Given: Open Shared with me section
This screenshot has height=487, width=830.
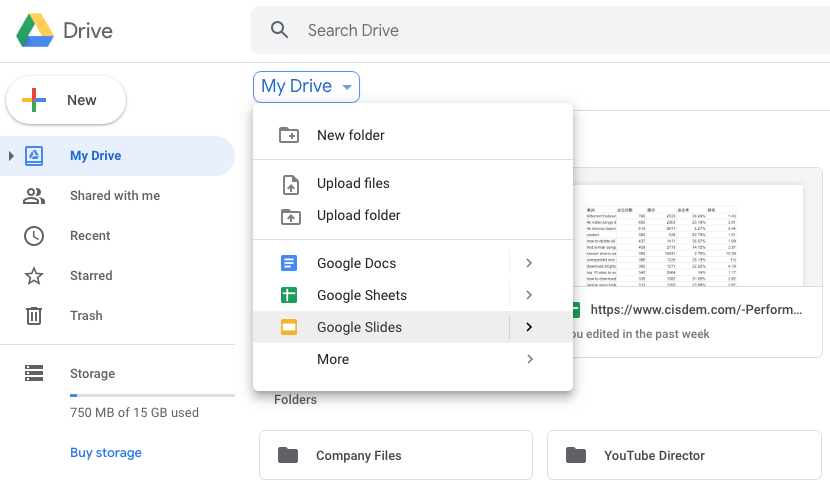Looking at the screenshot, I should pyautogui.click(x=117, y=196).
